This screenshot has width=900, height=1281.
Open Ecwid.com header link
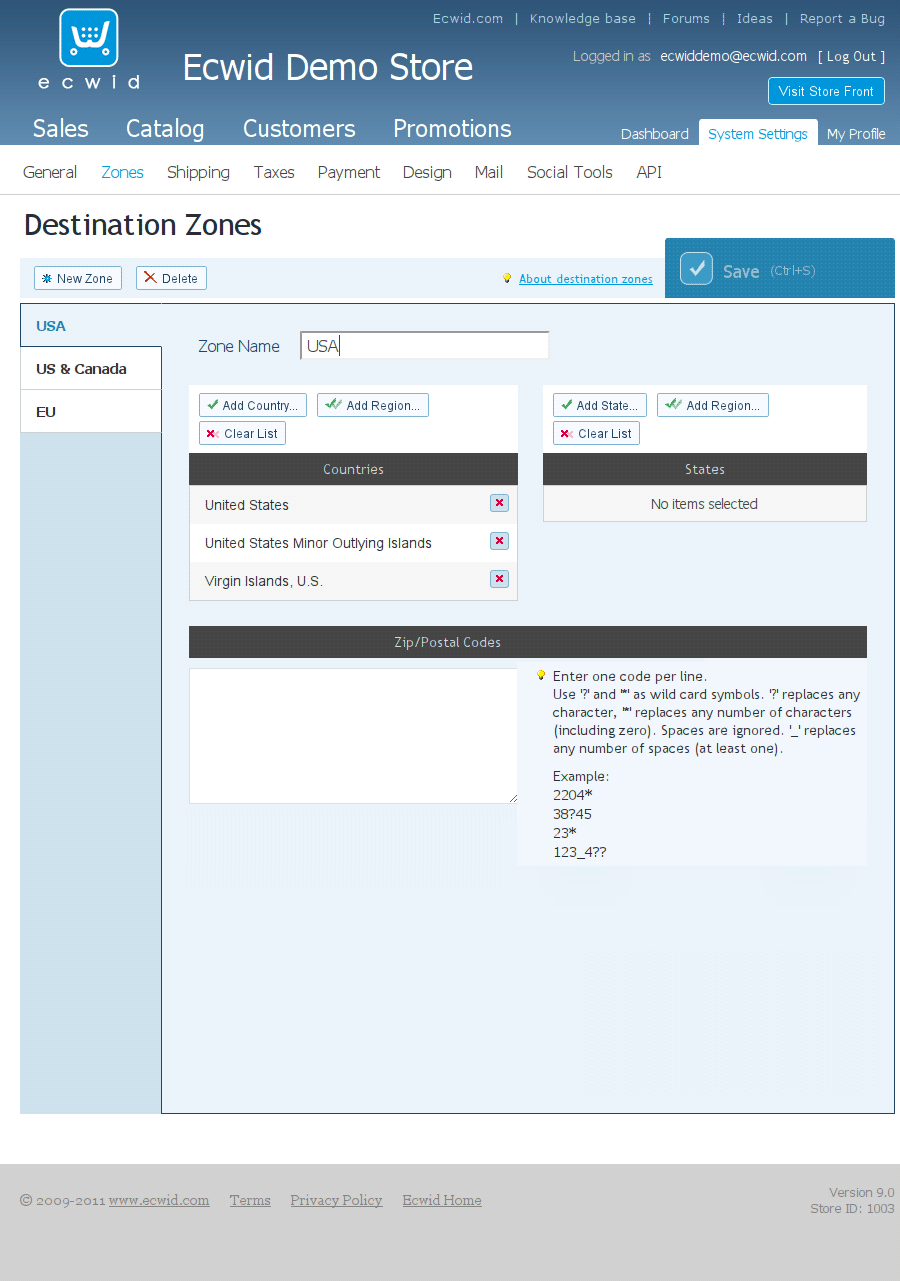point(468,18)
